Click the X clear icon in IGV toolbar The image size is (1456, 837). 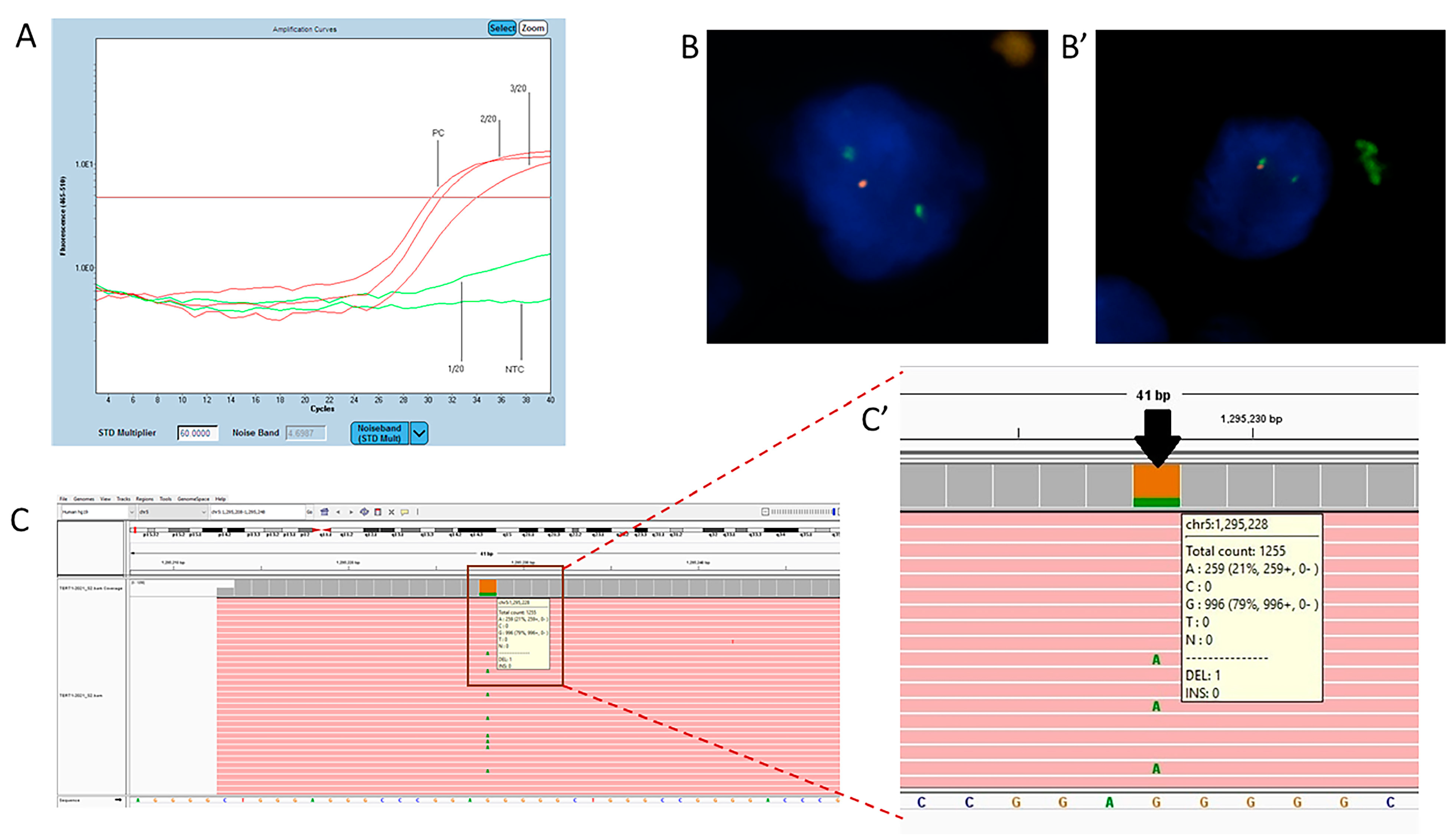391,512
